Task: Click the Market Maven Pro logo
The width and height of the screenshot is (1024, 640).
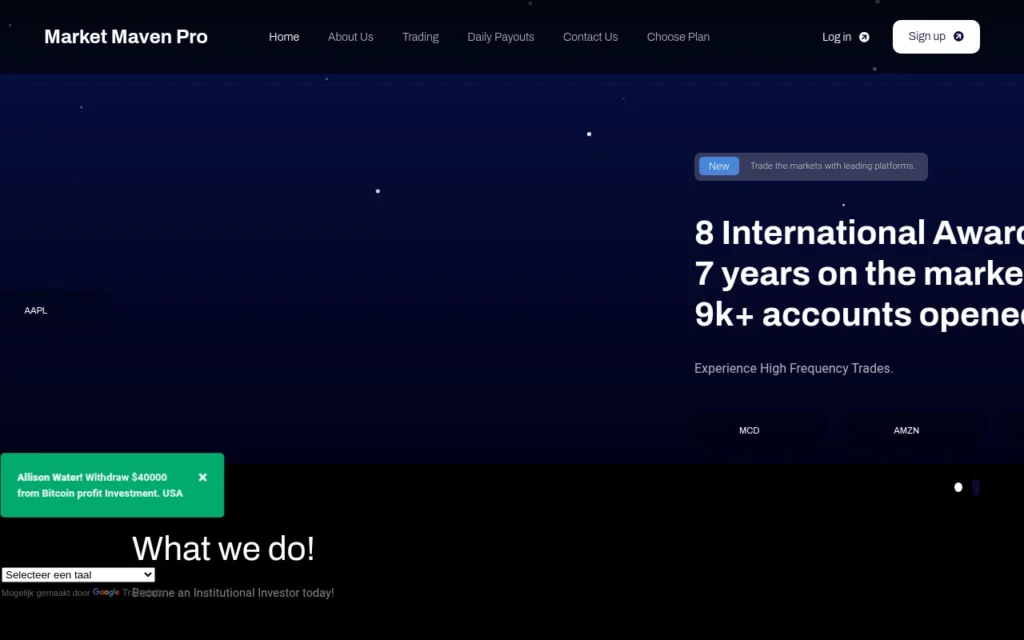Action: (125, 36)
